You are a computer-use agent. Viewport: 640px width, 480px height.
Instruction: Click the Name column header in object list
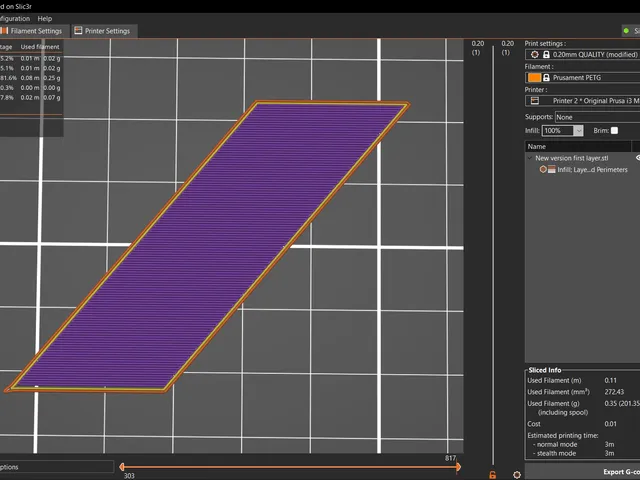pos(578,147)
